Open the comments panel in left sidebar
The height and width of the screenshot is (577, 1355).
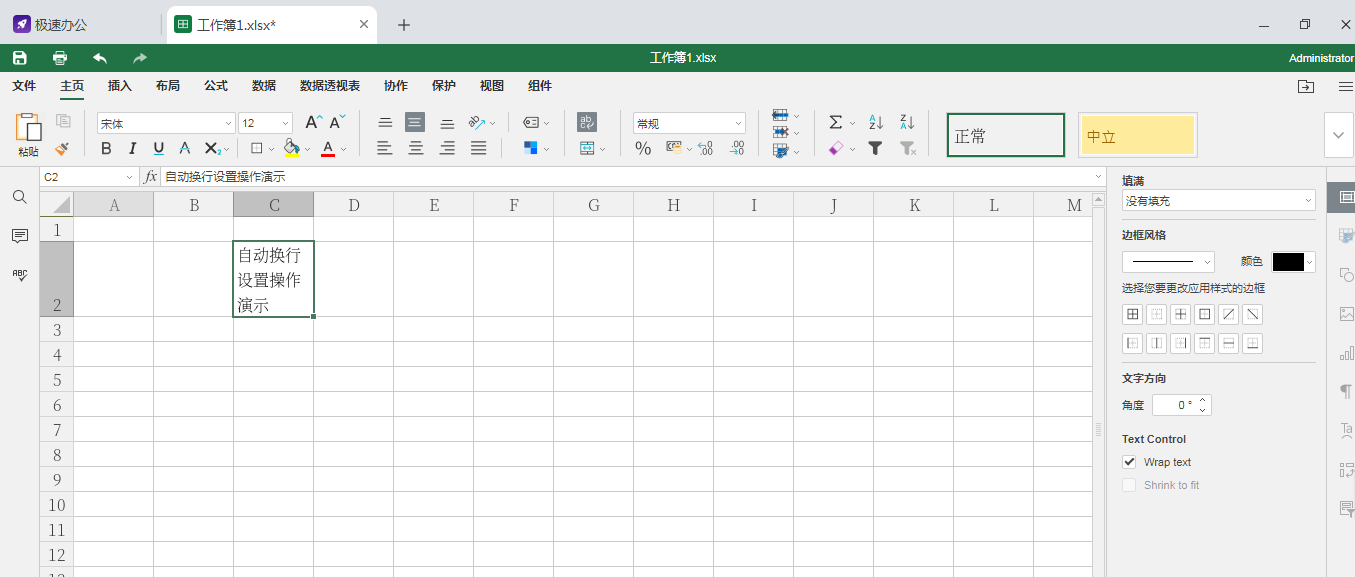19,236
